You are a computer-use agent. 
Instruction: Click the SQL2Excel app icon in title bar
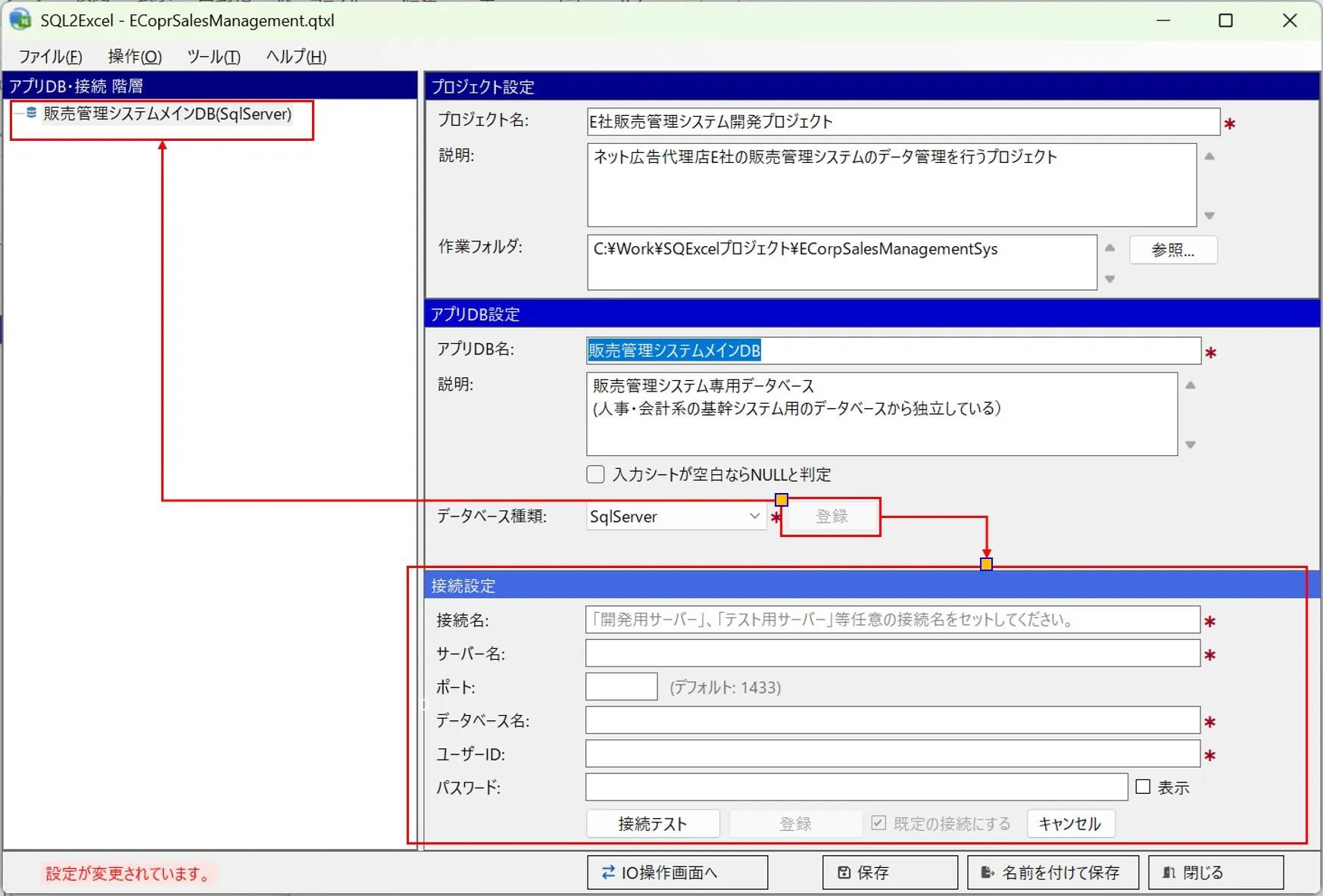(20, 20)
